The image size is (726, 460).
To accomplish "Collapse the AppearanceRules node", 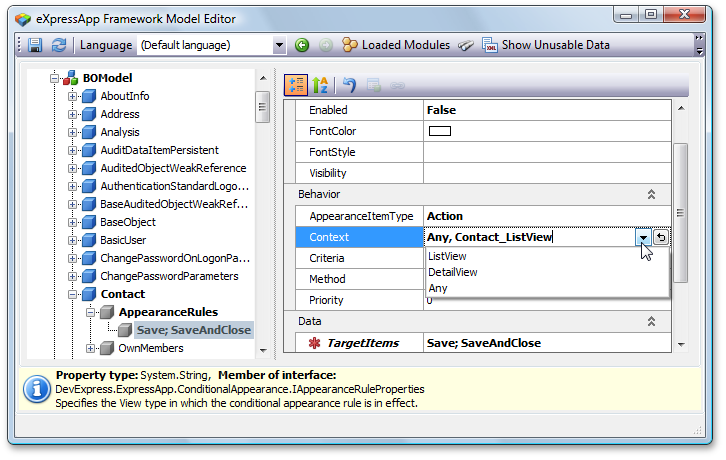I will tap(90, 312).
